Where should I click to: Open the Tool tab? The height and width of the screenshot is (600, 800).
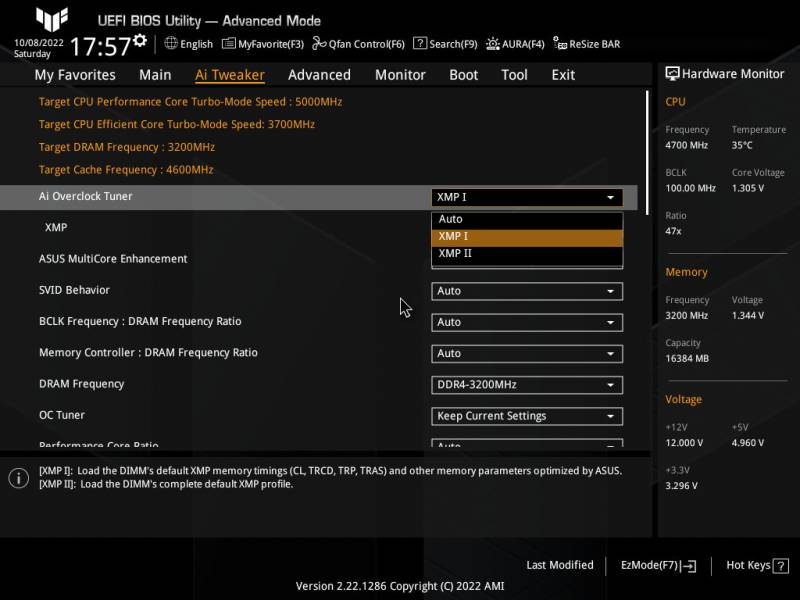[x=514, y=75]
